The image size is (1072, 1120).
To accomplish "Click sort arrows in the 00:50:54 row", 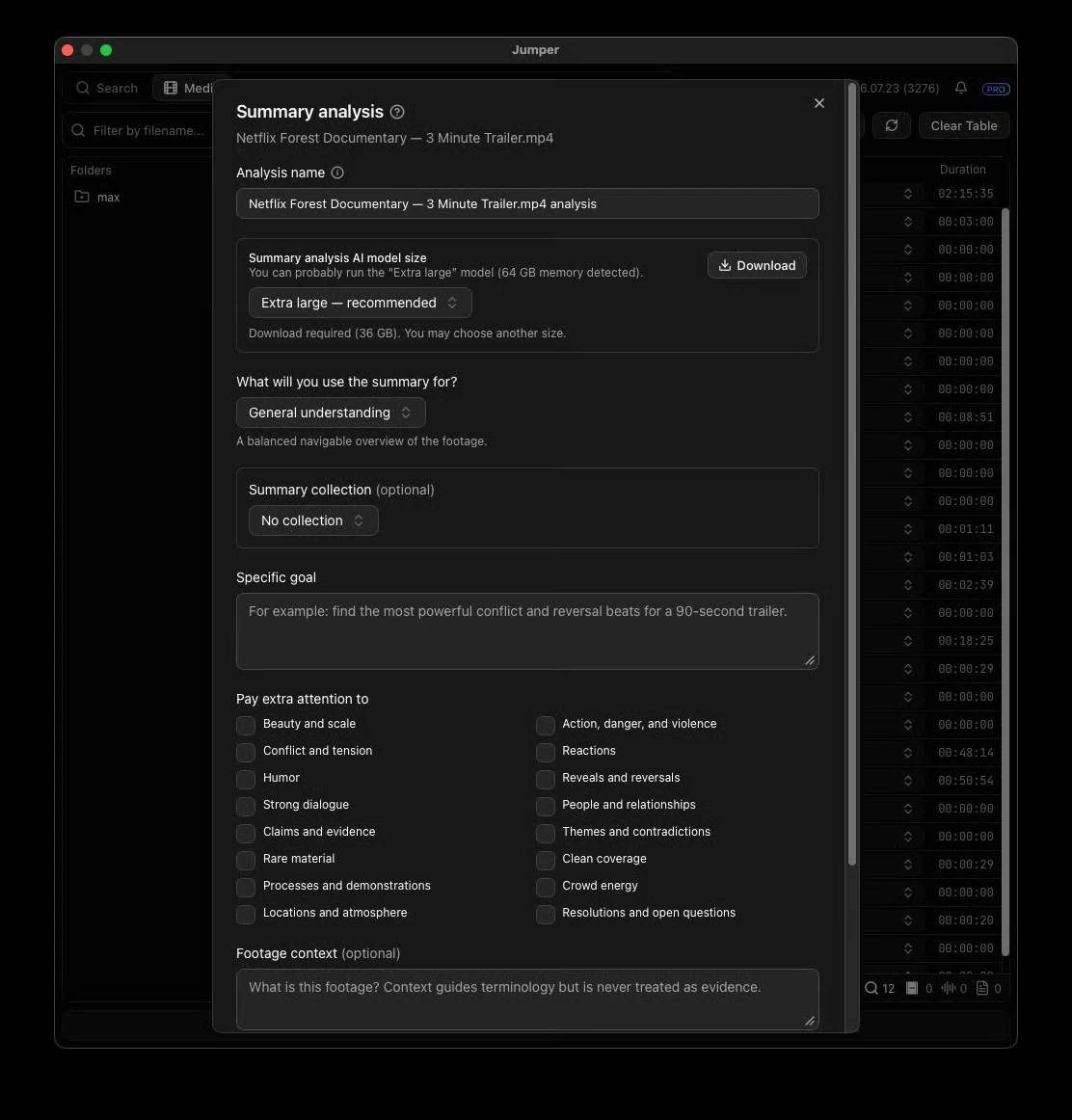I will click(x=908, y=781).
